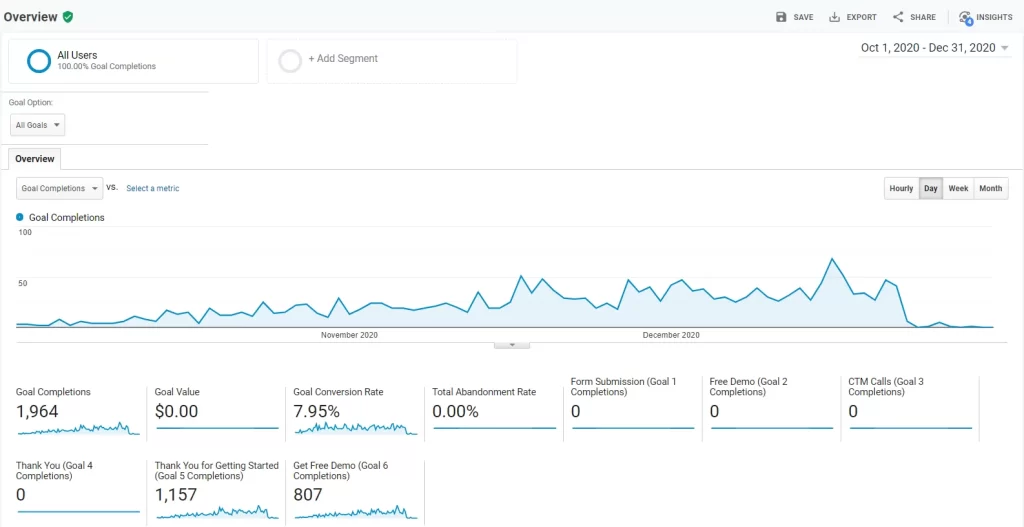The height and width of the screenshot is (527, 1024).
Task: Switch graph to Month view
Action: (x=990, y=188)
